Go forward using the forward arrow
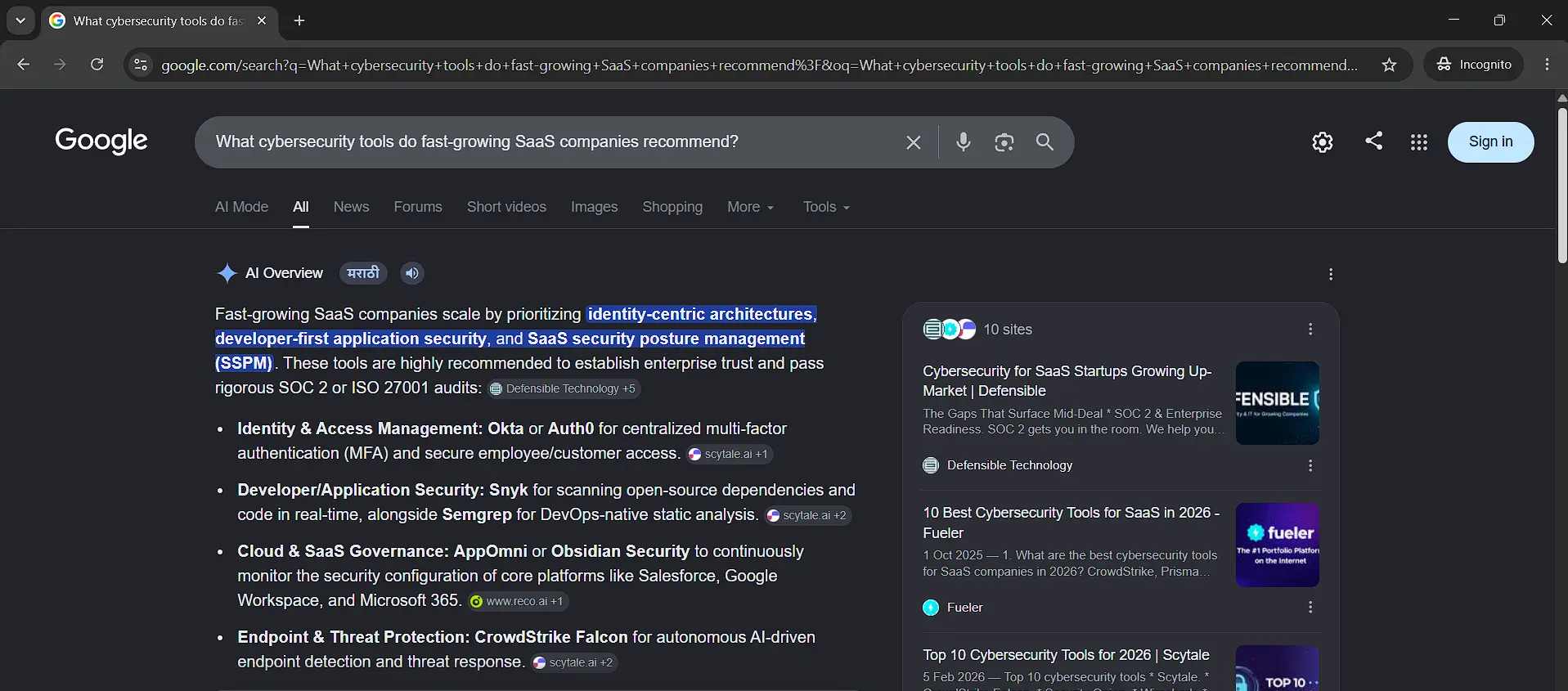Screen dimensions: 1568x691 60,65
